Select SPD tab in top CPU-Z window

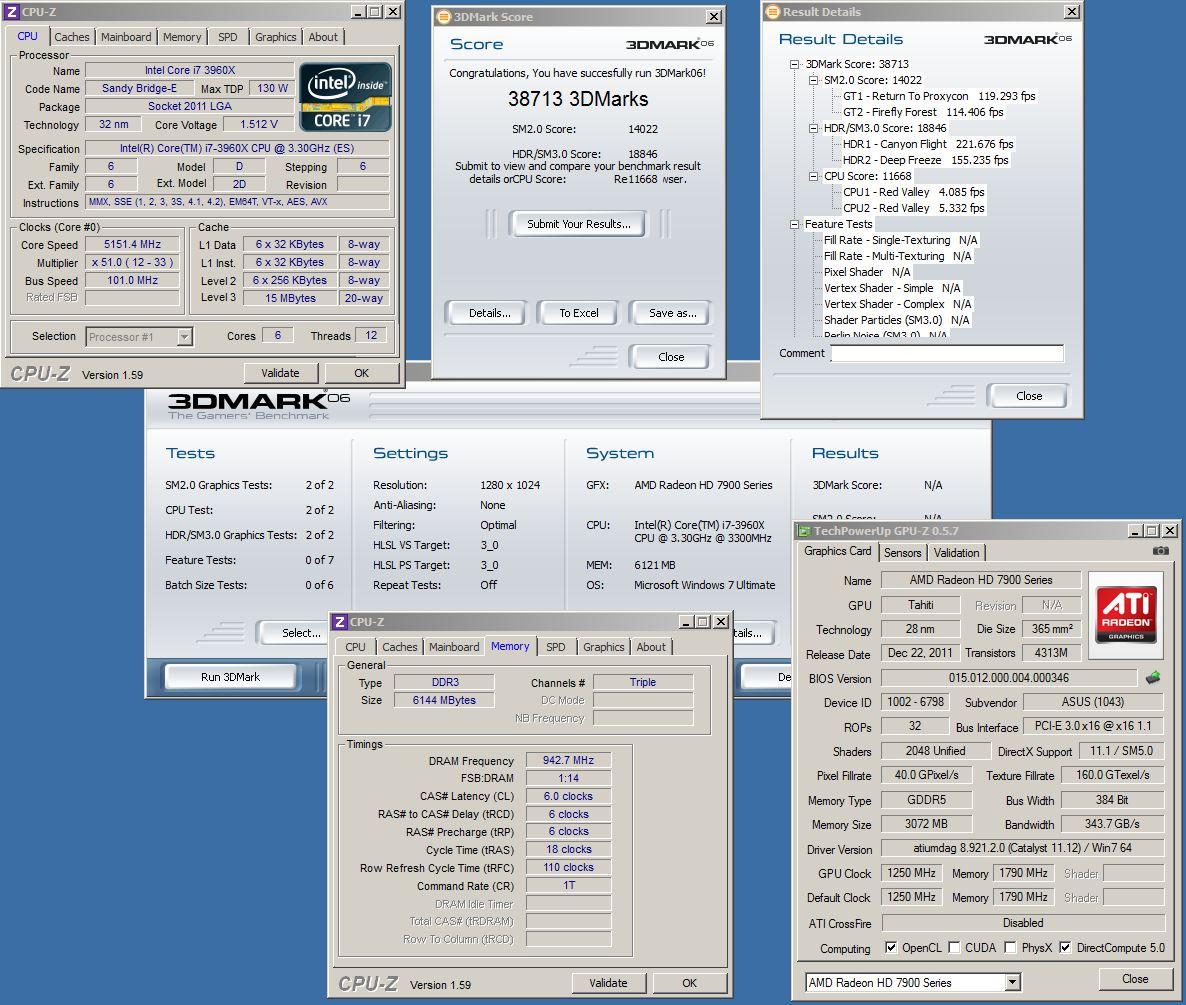click(228, 36)
